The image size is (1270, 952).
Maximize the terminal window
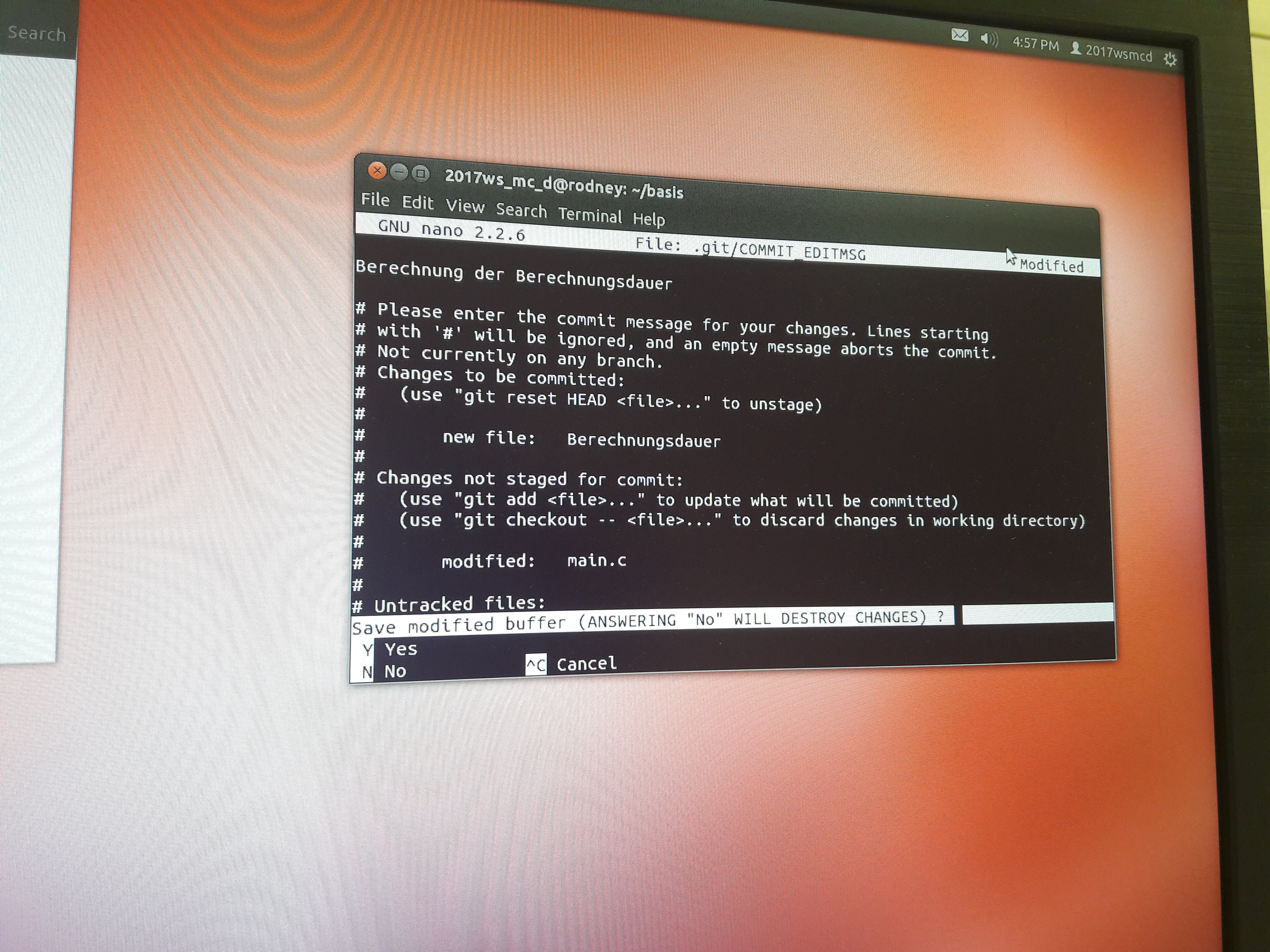[x=421, y=173]
